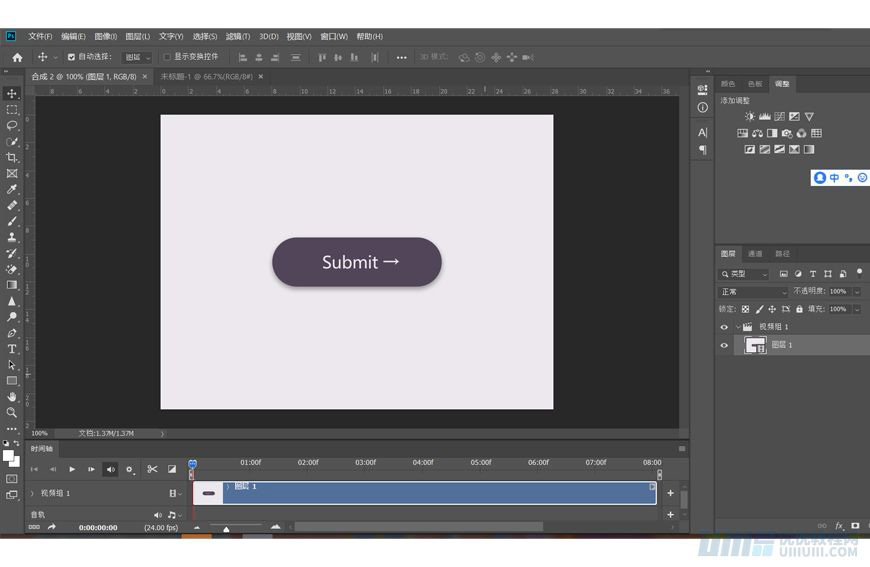Open the 滤镜(T) menu

point(238,36)
